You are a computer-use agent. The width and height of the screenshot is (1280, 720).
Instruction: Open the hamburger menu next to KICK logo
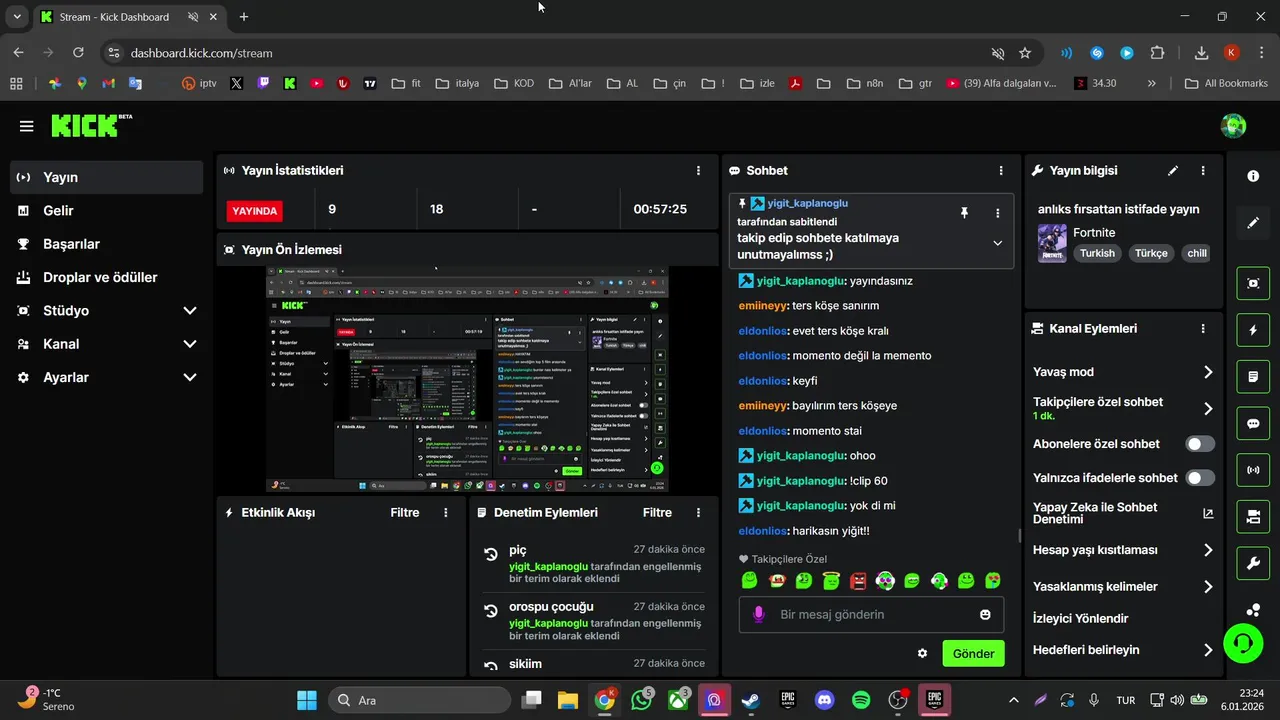[27, 126]
